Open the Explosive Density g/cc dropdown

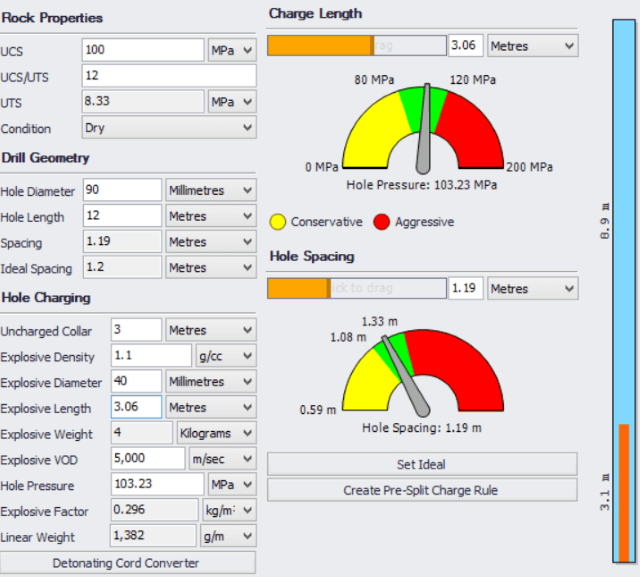coord(226,356)
